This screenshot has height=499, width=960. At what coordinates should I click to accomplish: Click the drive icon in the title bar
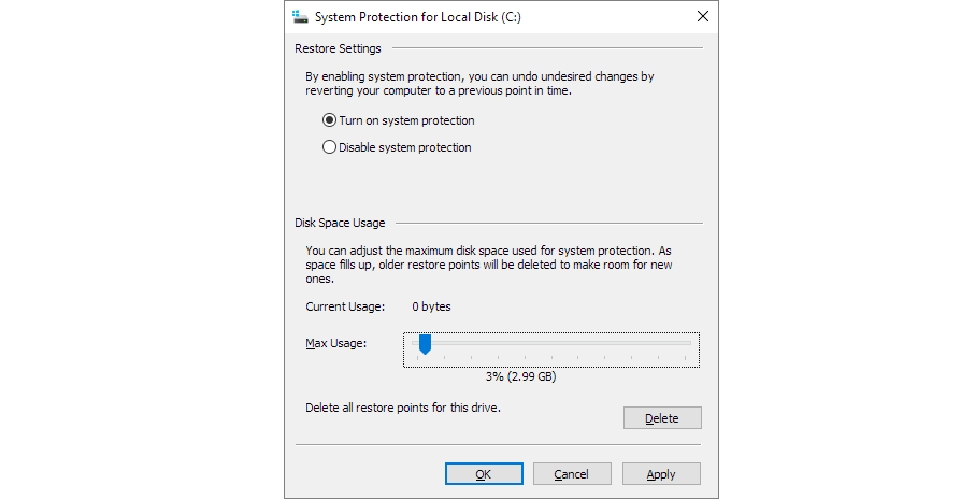(x=299, y=17)
